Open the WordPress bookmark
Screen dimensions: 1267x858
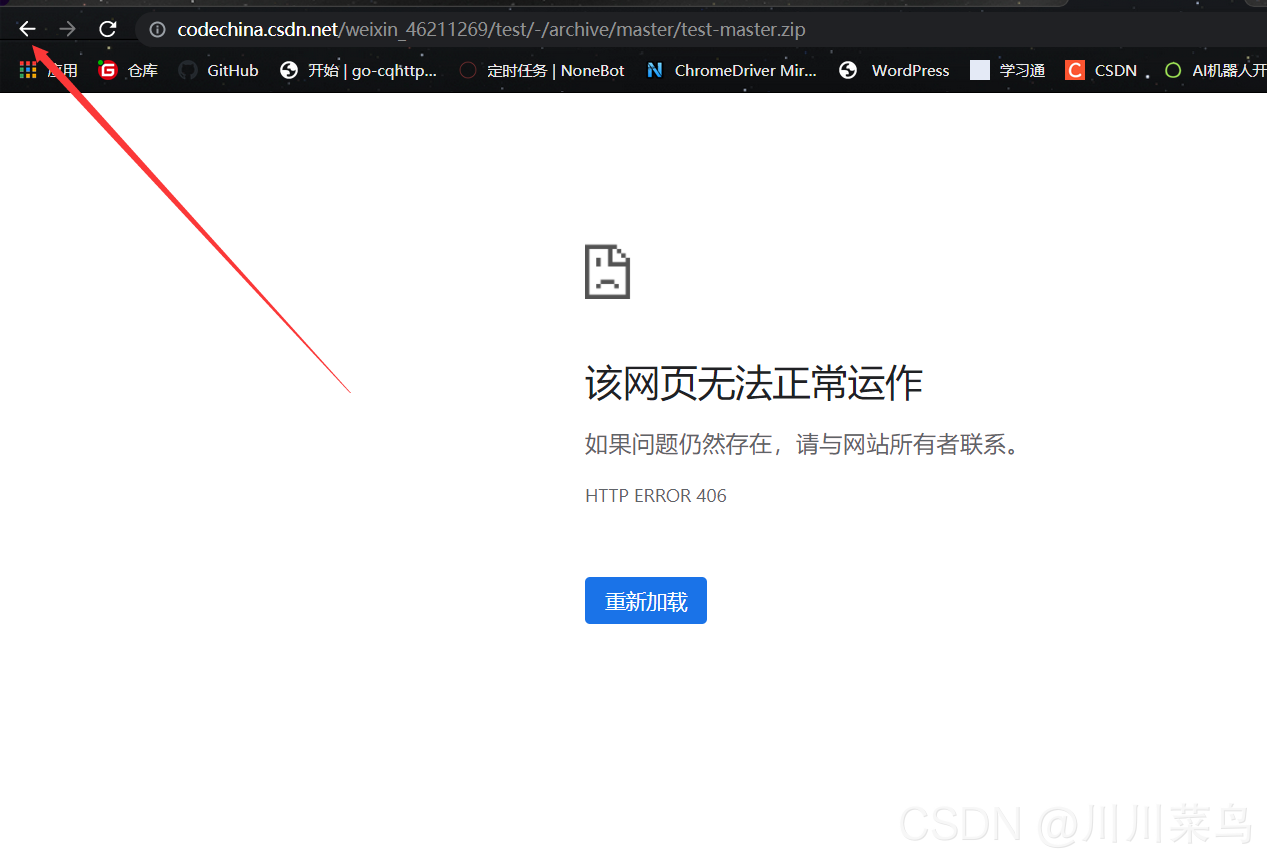[895, 70]
